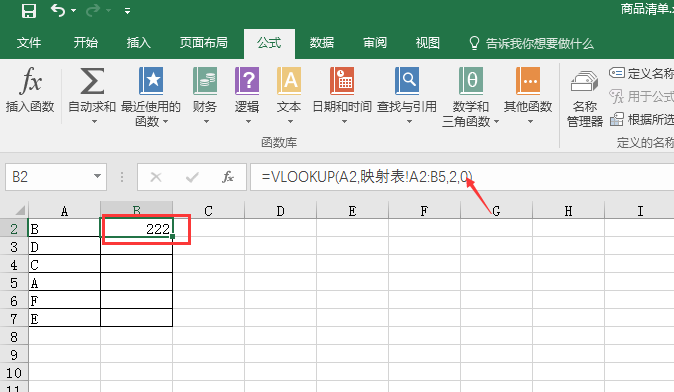Open Customize Quick Access Toolbar menu

[127, 11]
